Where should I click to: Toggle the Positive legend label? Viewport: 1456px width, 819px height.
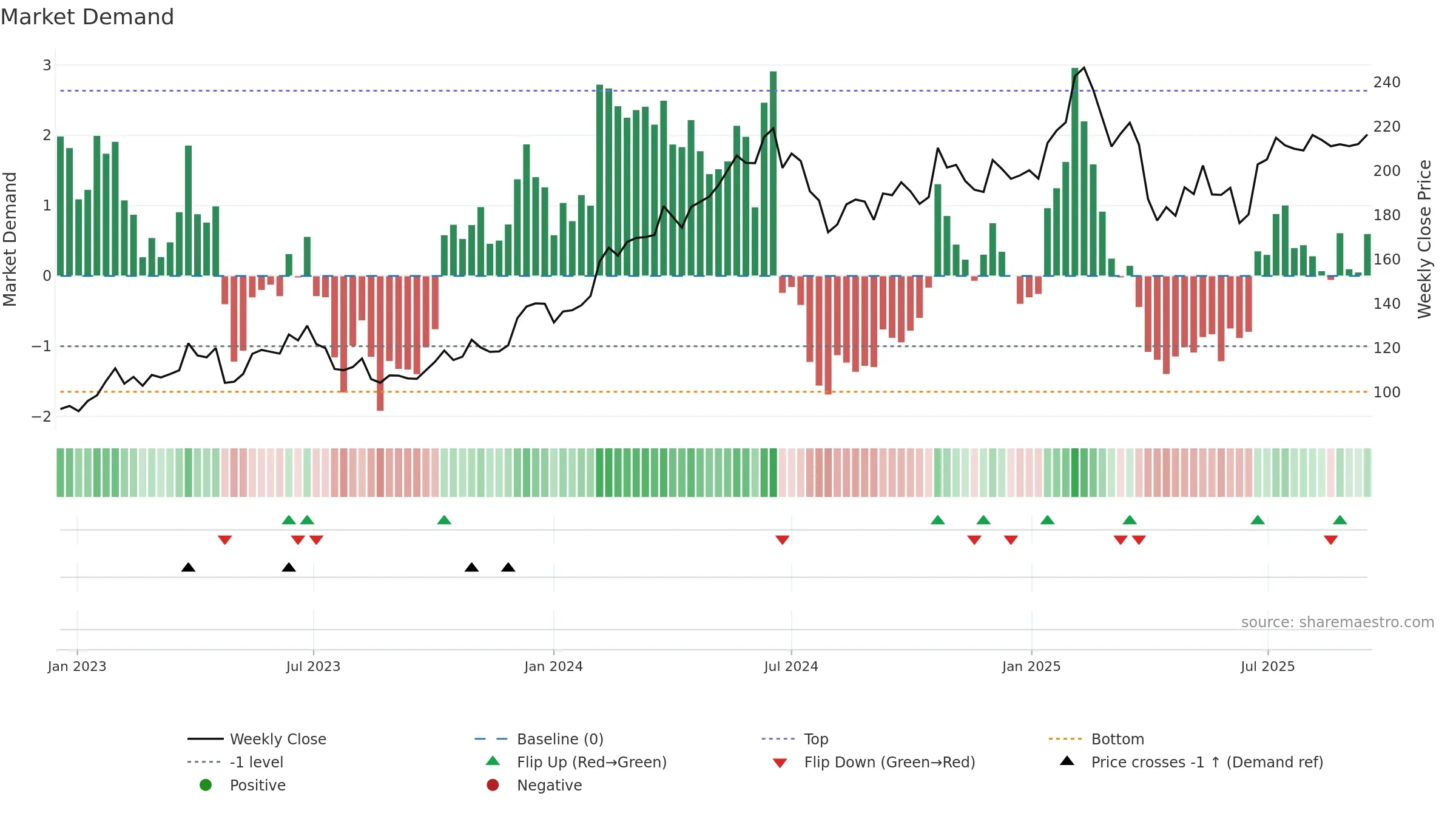pos(257,785)
